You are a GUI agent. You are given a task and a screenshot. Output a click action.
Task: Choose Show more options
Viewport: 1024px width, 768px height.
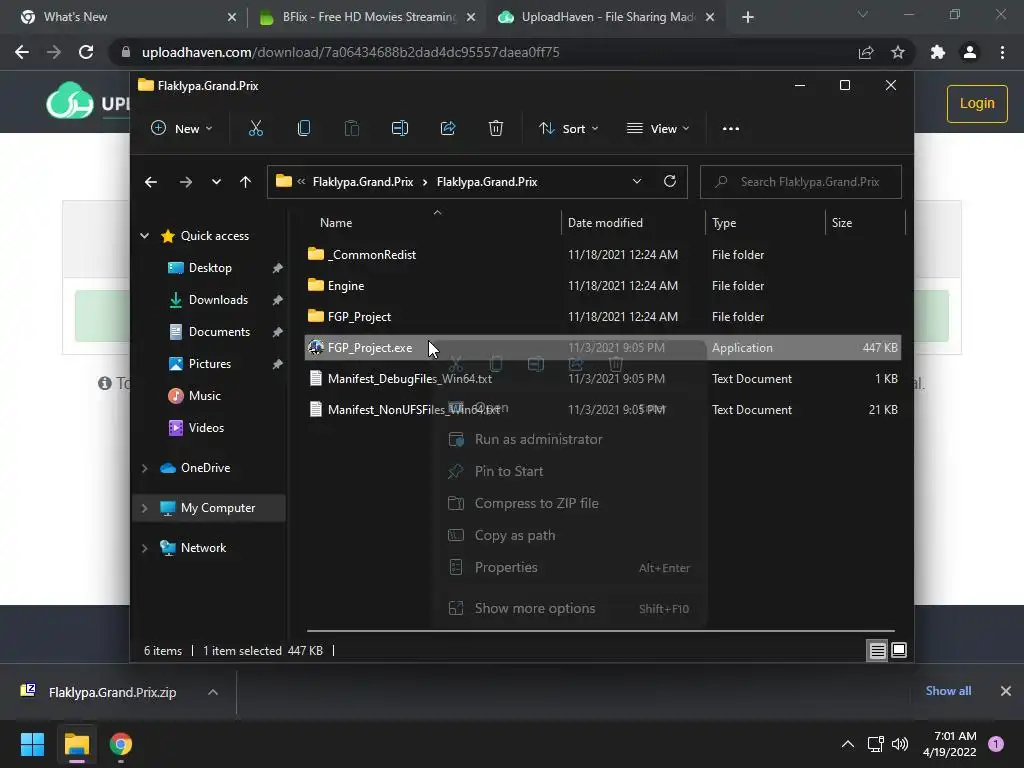pyautogui.click(x=569, y=609)
